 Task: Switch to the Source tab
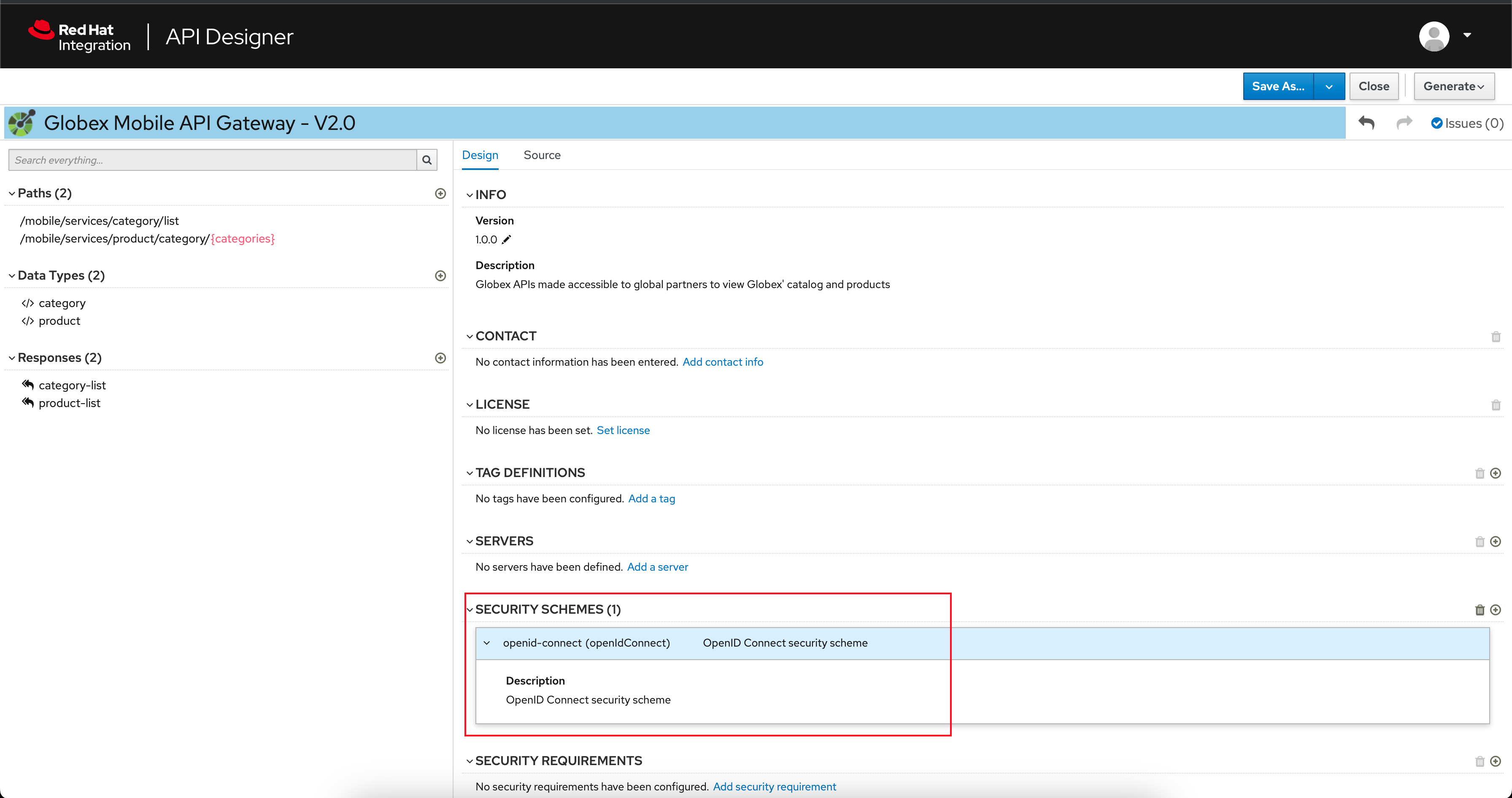(542, 155)
